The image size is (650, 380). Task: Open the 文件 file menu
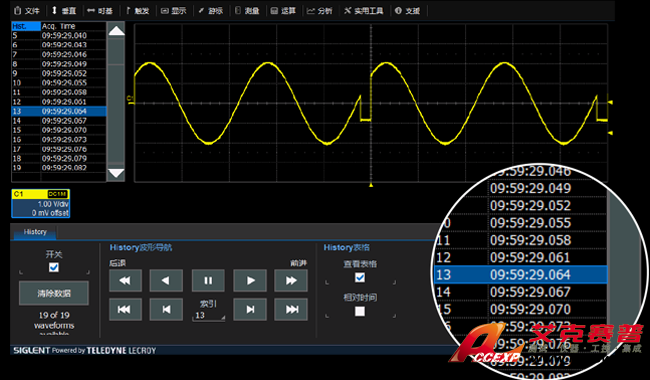(27, 11)
